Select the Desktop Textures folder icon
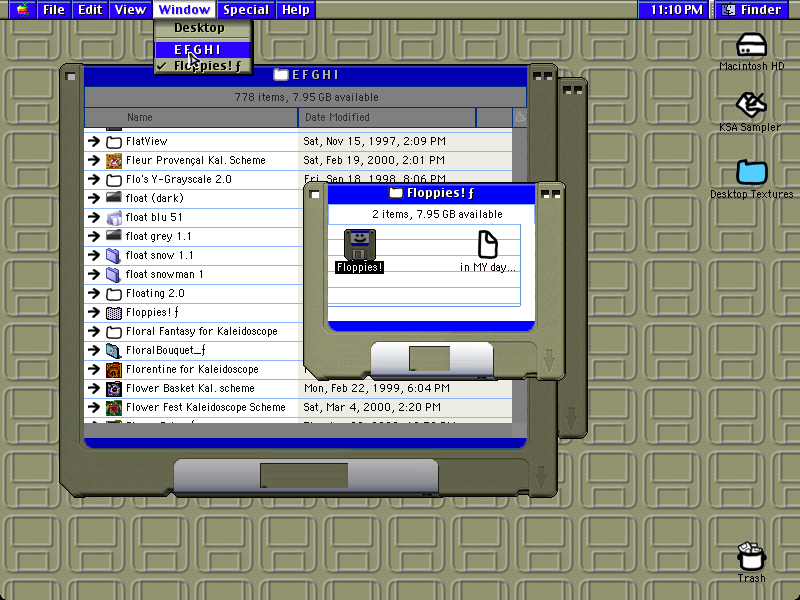800x600 pixels. [x=752, y=171]
